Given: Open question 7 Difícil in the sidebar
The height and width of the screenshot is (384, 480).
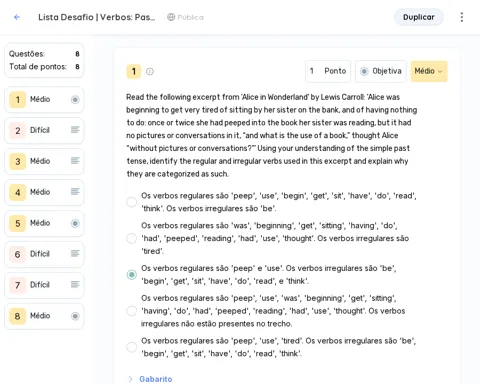Looking at the screenshot, I should click(x=44, y=285).
